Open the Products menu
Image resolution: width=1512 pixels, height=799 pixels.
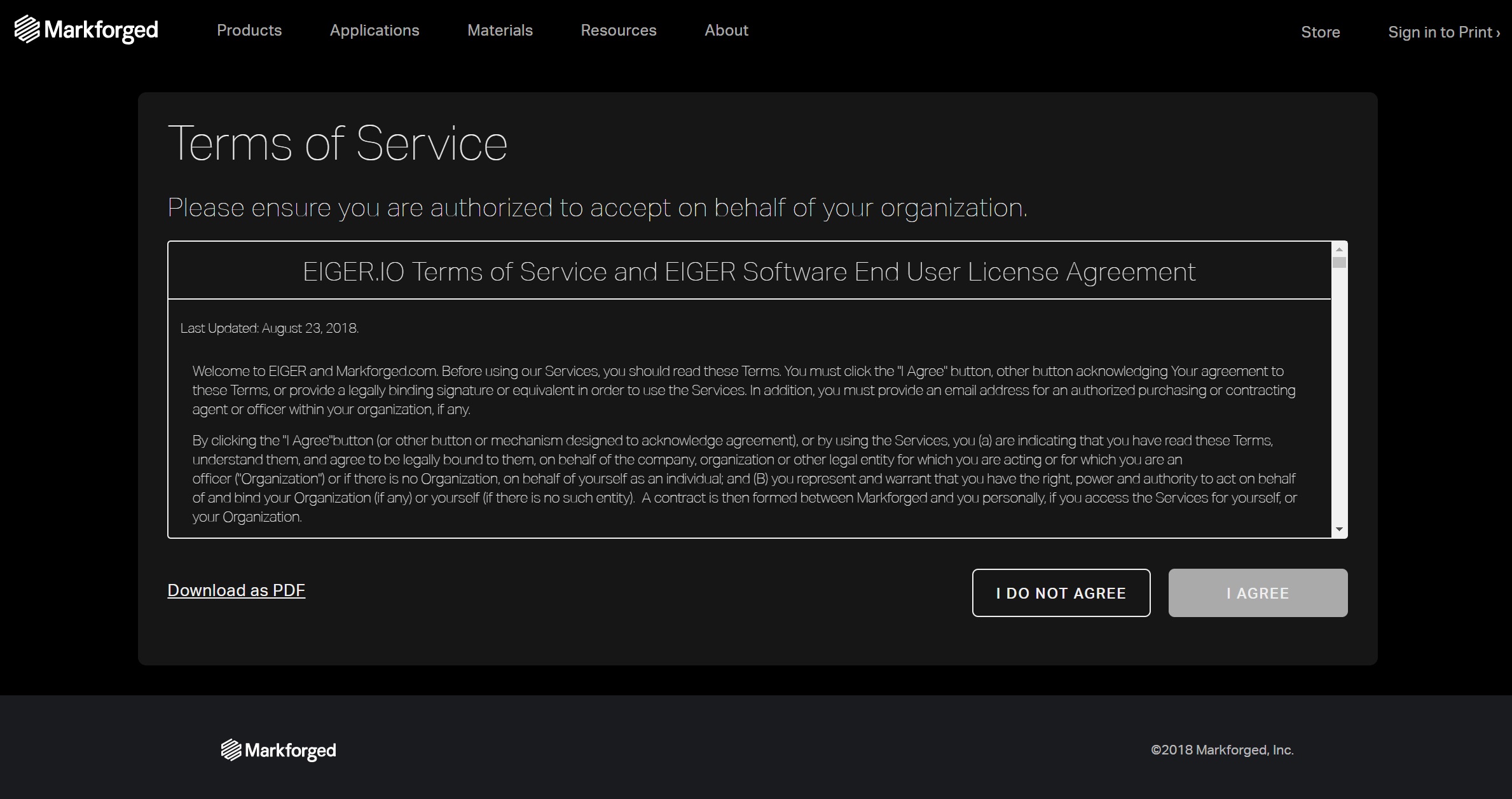249,30
